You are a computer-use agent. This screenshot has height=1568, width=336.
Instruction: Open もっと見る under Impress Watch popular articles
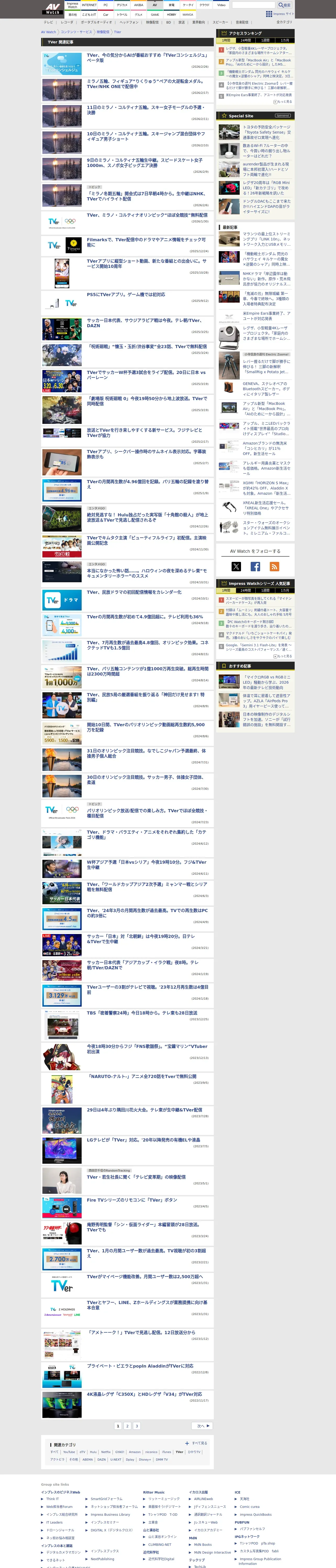283,656
